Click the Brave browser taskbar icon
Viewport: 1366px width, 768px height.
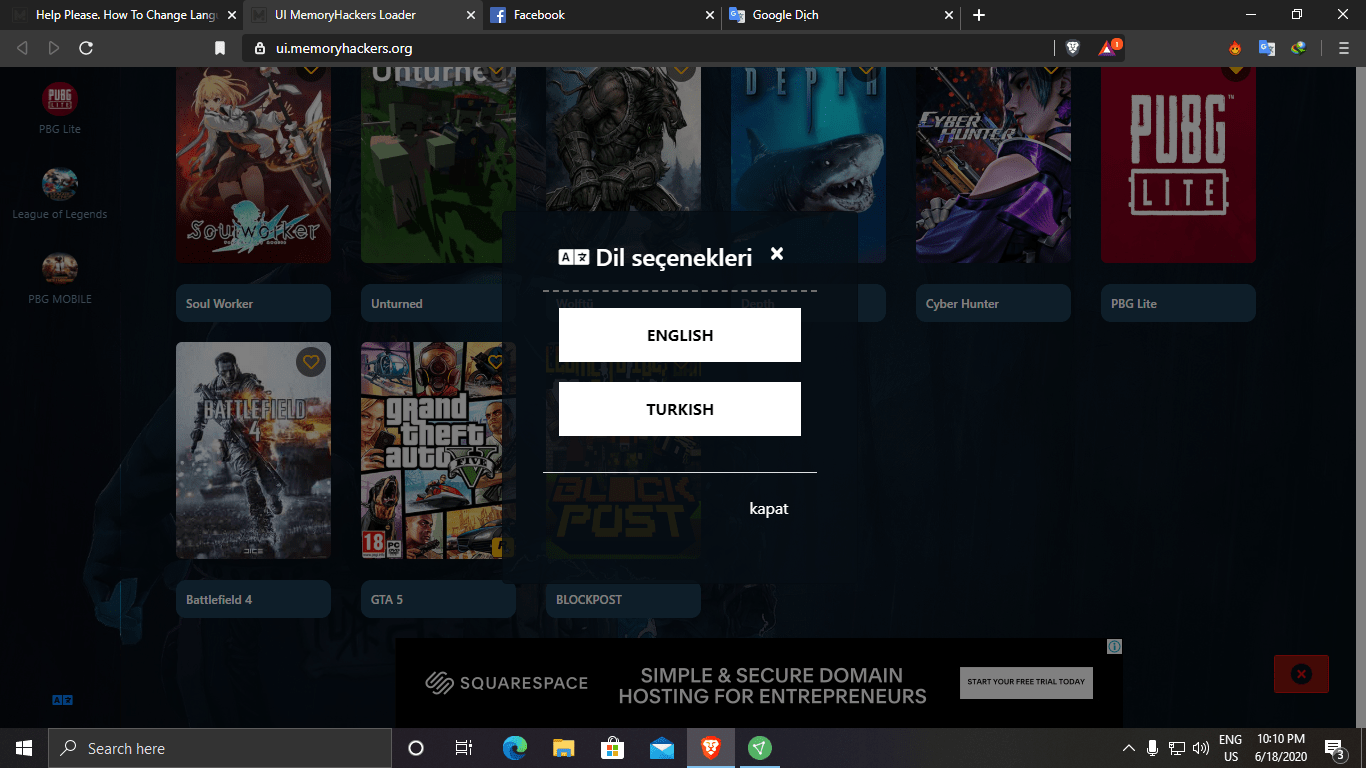[x=711, y=748]
